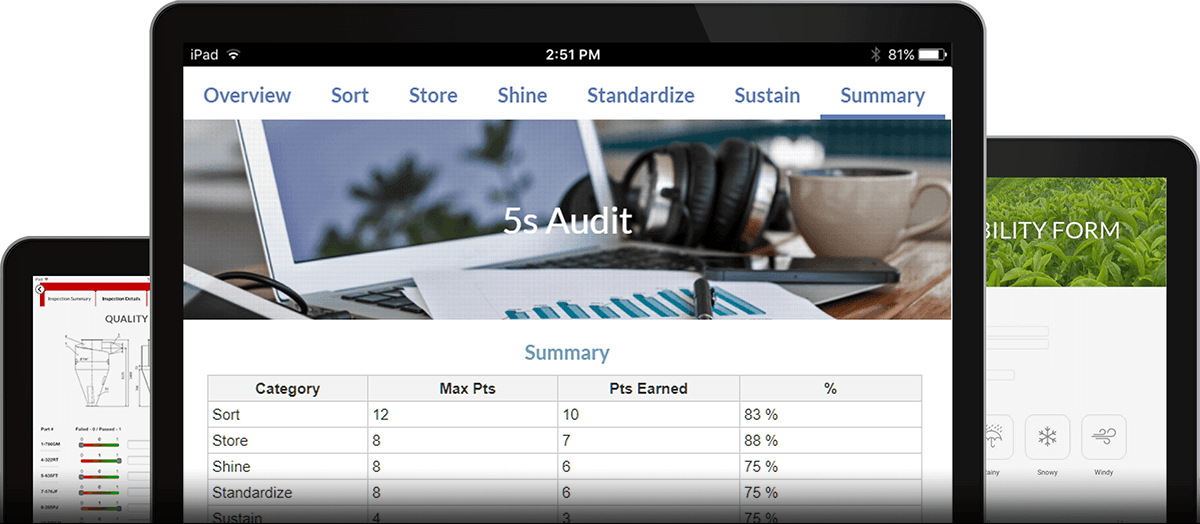The height and width of the screenshot is (524, 1200).
Task: Go to the Store tab
Action: tap(433, 96)
